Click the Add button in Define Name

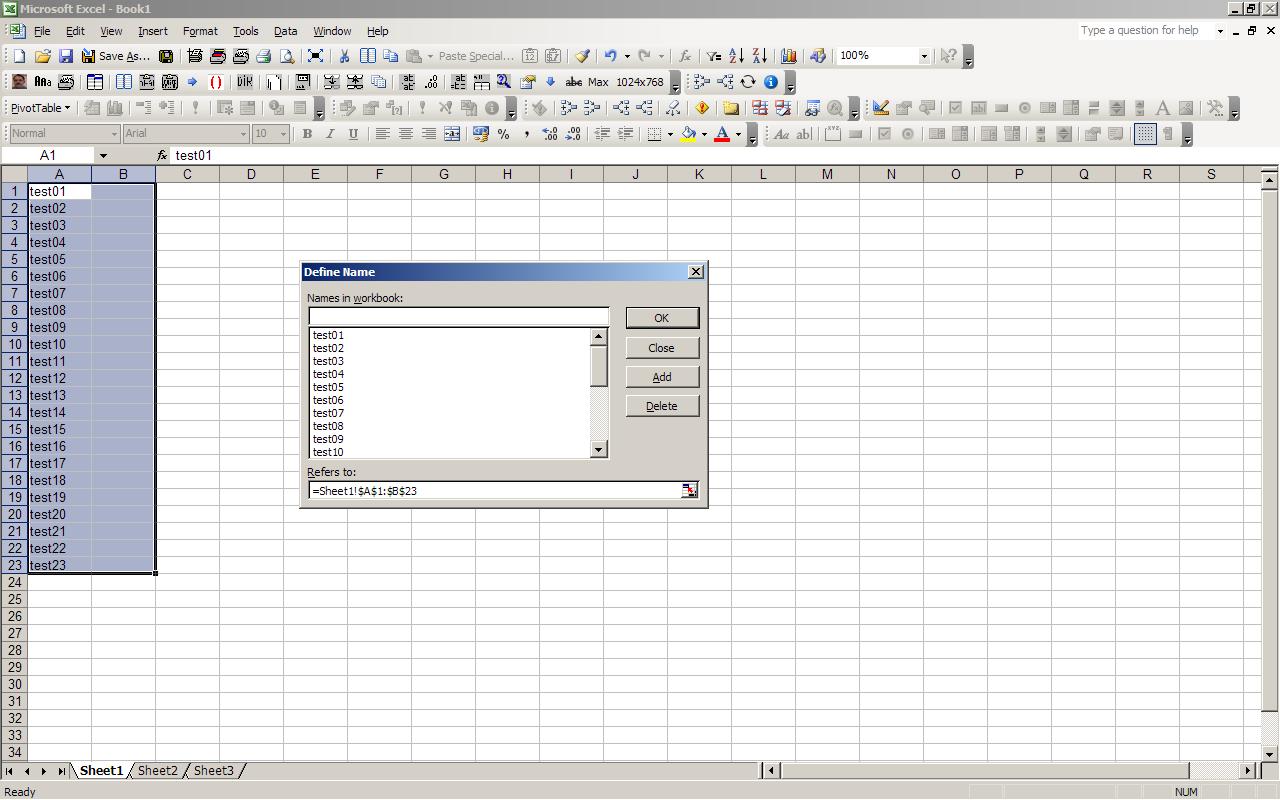[662, 377]
